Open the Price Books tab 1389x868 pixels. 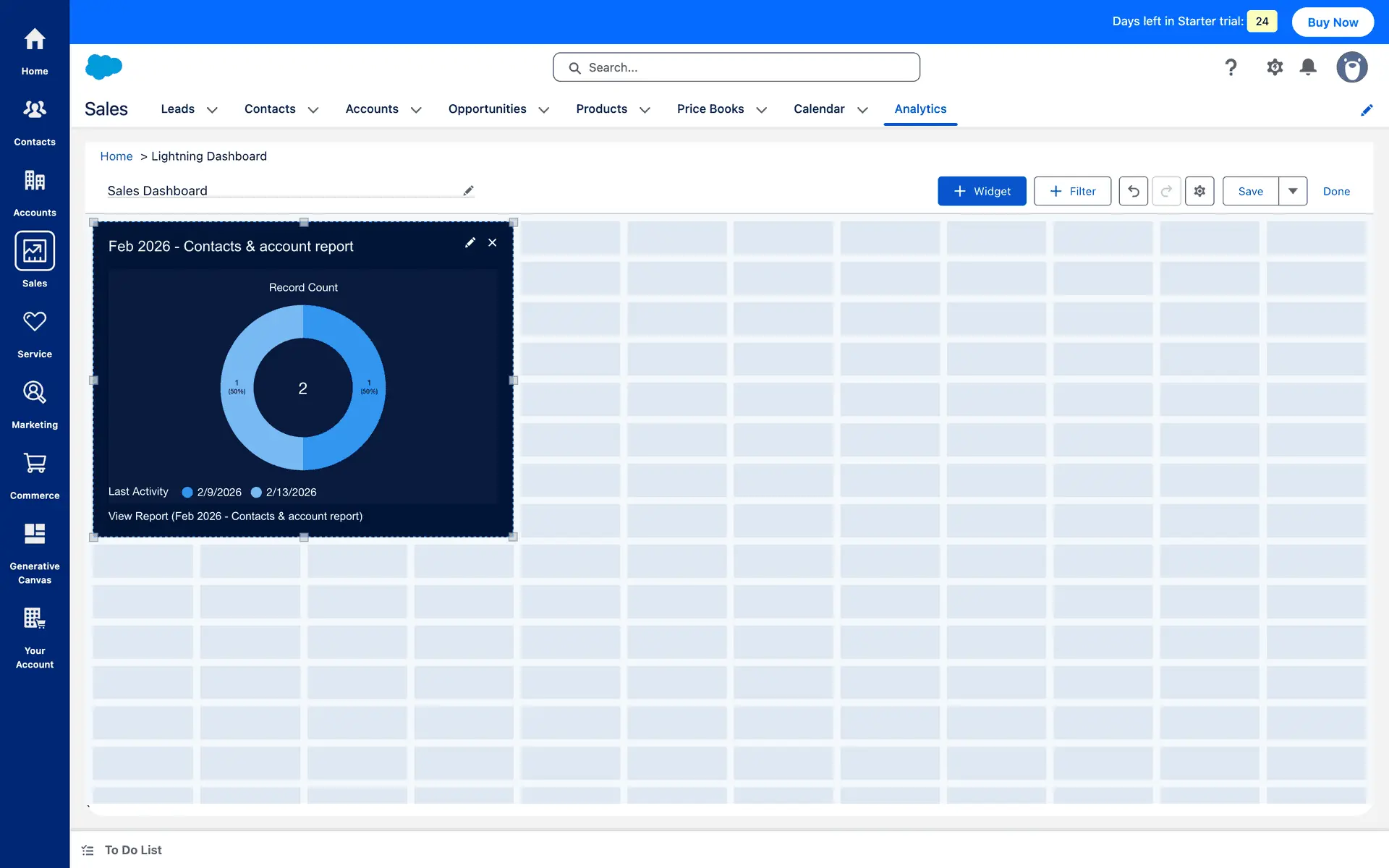click(710, 109)
